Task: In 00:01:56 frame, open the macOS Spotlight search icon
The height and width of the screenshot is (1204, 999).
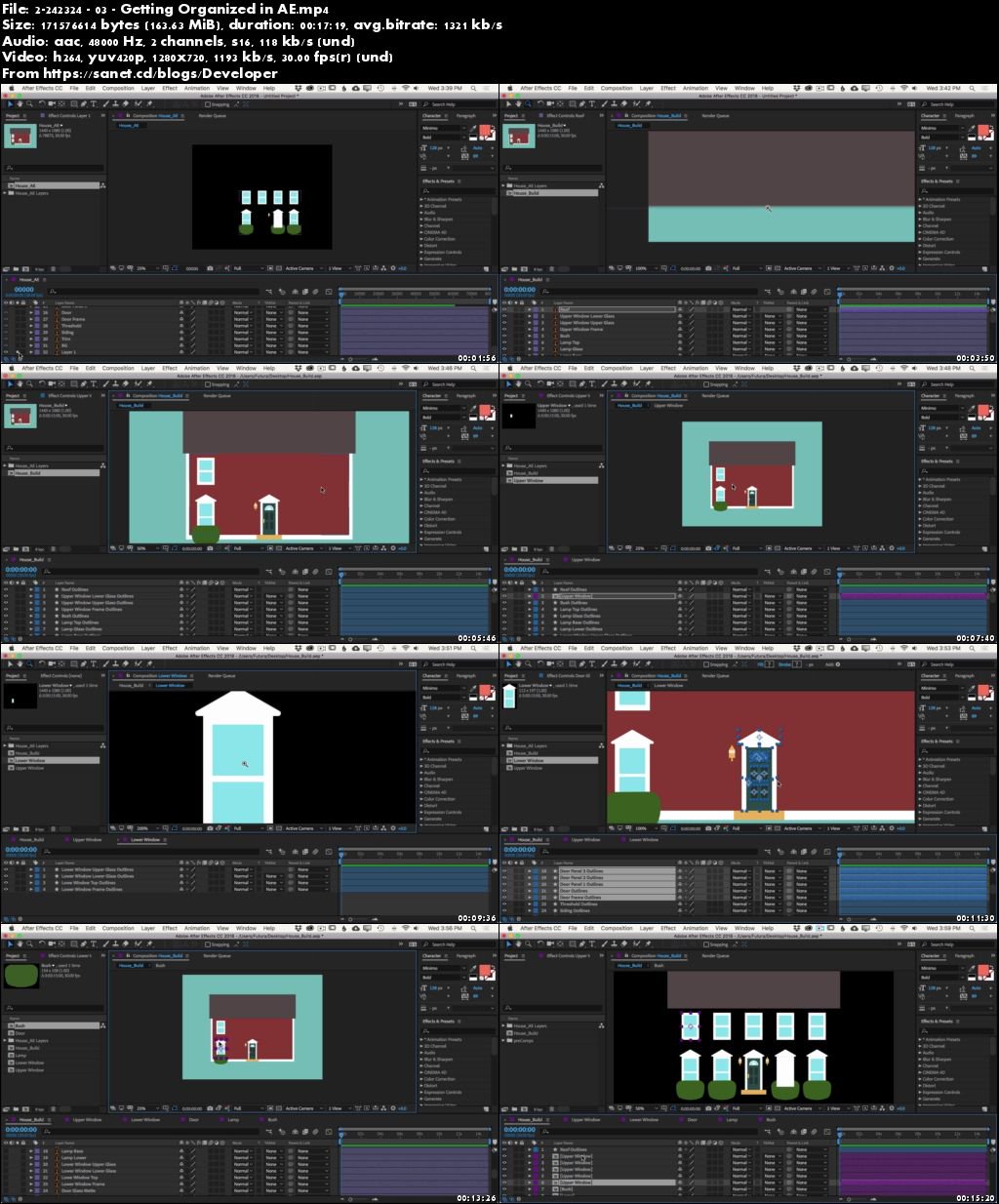Action: (x=473, y=88)
